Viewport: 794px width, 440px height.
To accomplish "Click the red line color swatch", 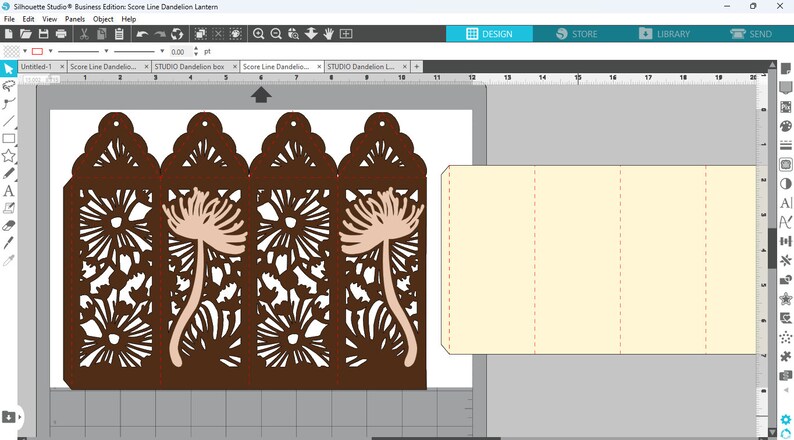I will pos(37,51).
